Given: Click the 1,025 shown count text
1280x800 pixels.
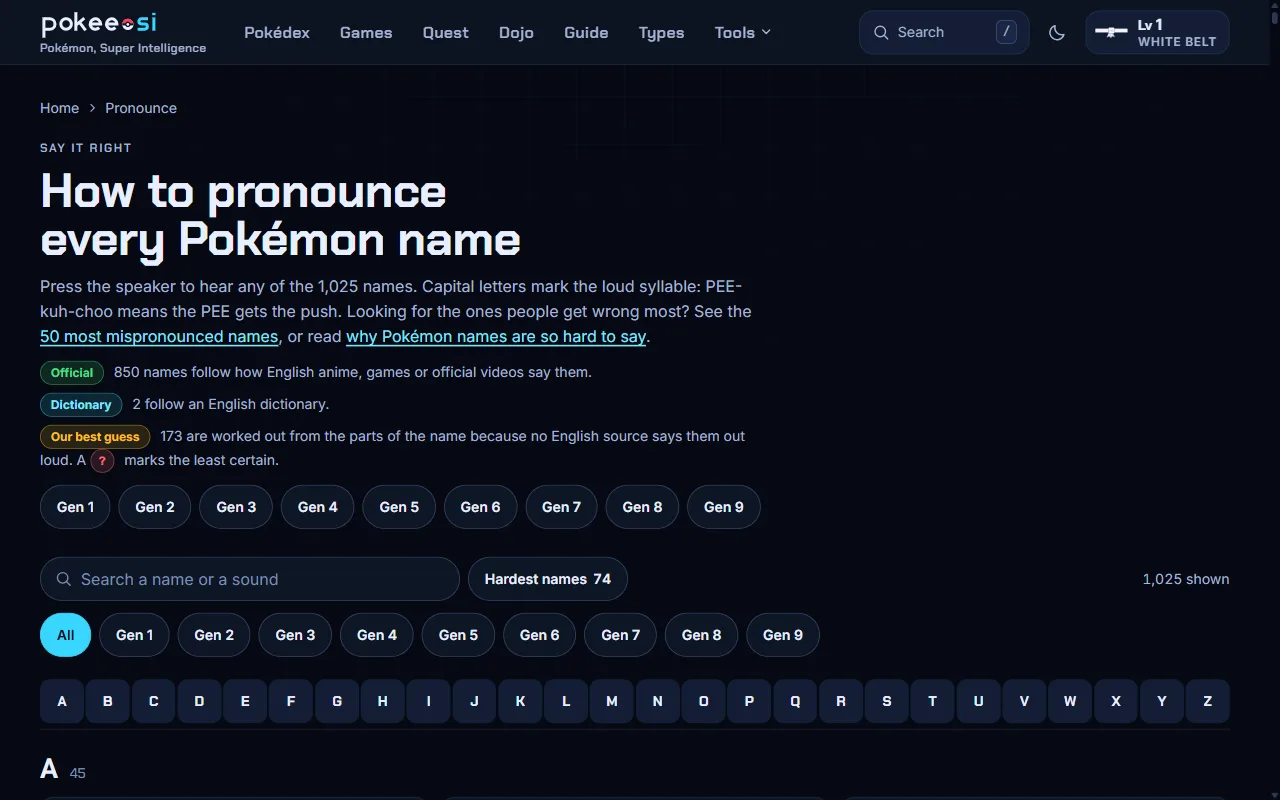Looking at the screenshot, I should pos(1186,579).
